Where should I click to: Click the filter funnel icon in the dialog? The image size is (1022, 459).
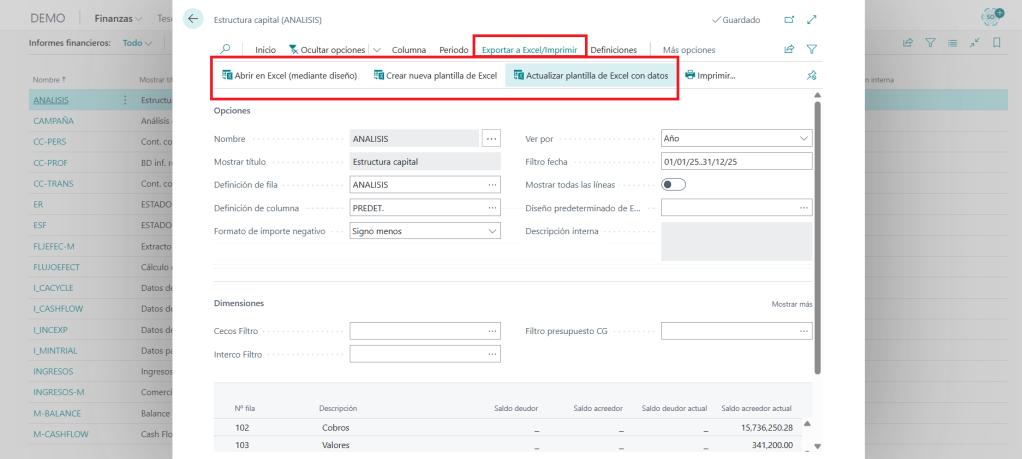(812, 49)
